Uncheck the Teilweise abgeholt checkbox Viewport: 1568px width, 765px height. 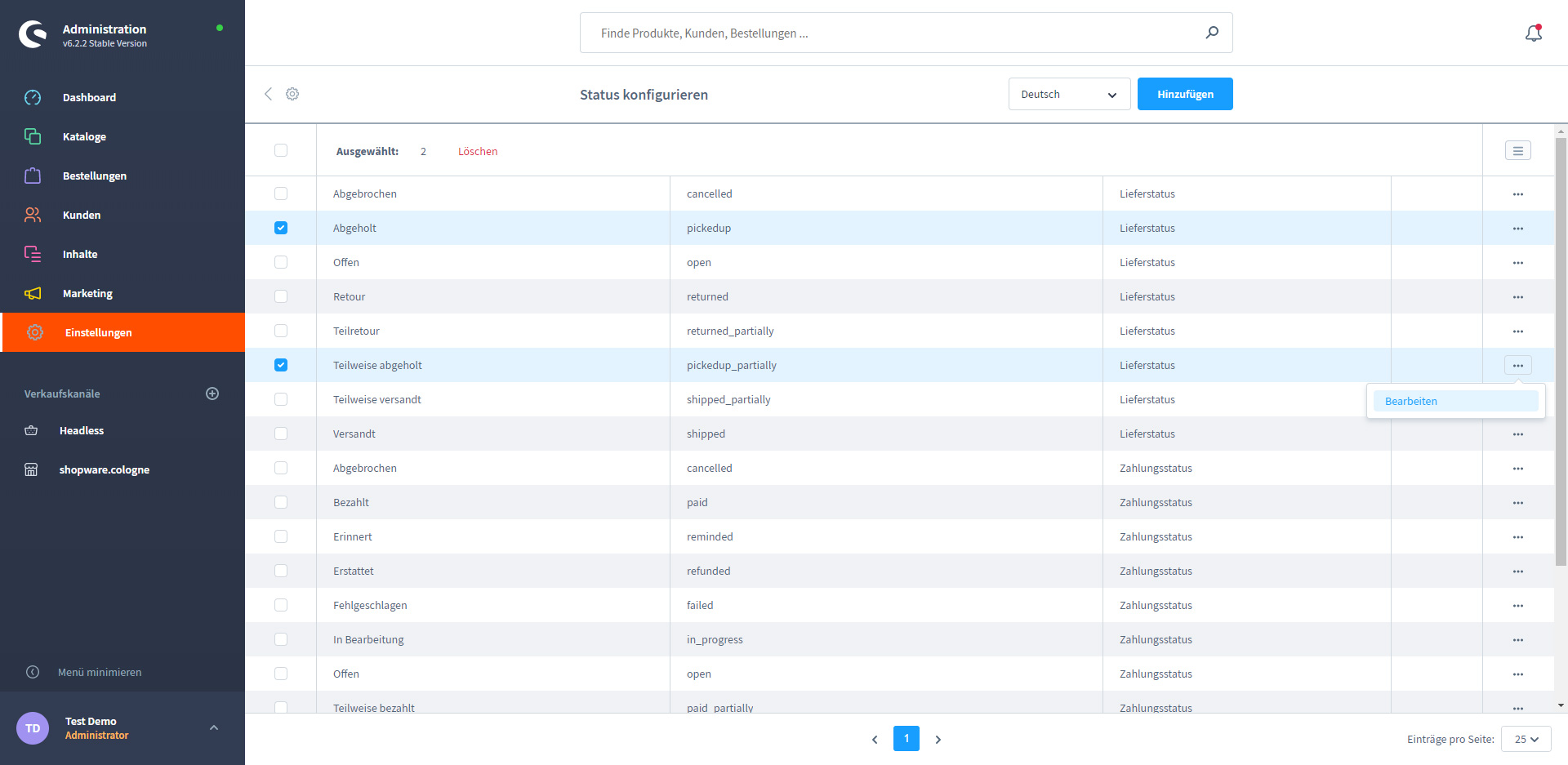click(281, 365)
